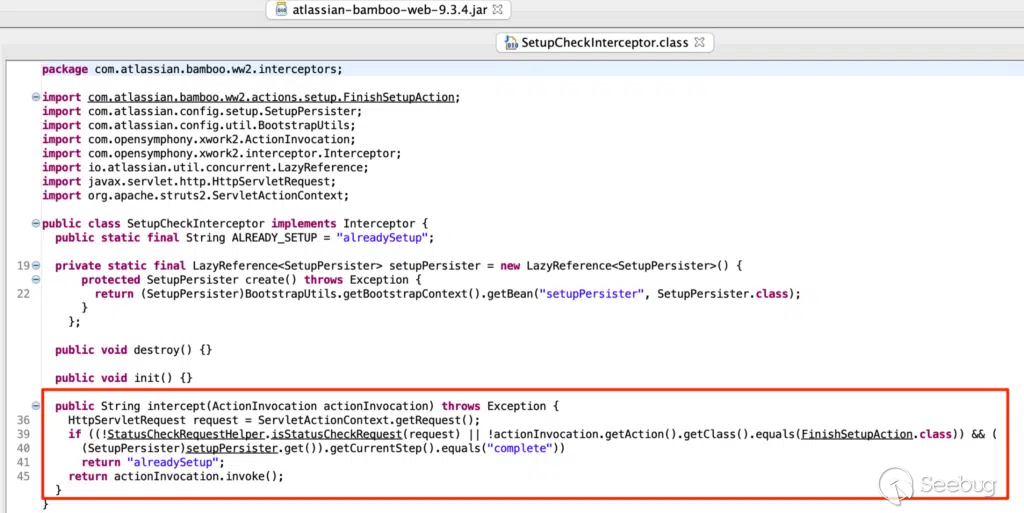Image resolution: width=1024 pixels, height=513 pixels.
Task: Click the public void destroy() {} line
Action: coord(133,350)
